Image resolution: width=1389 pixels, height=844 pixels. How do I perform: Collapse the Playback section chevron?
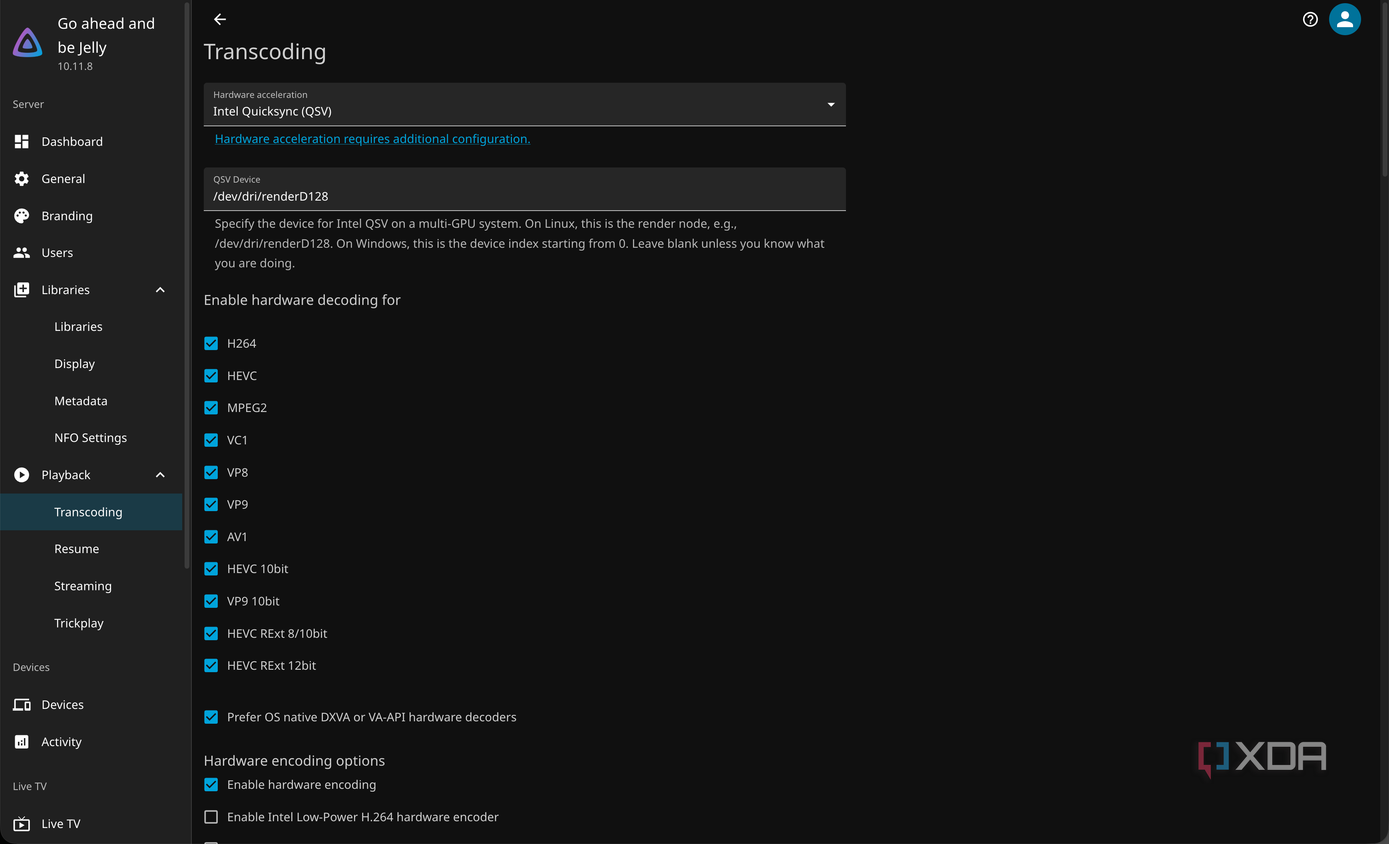pos(160,475)
